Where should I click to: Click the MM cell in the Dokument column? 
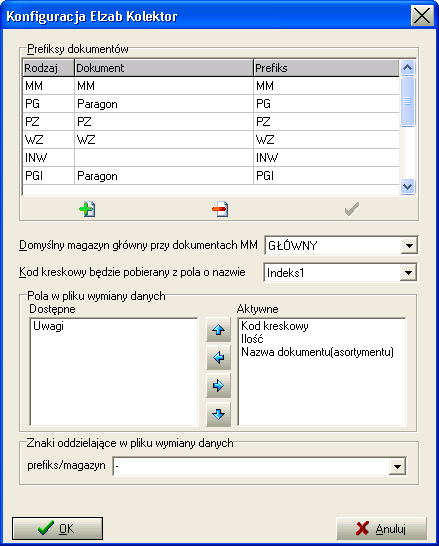coord(164,86)
